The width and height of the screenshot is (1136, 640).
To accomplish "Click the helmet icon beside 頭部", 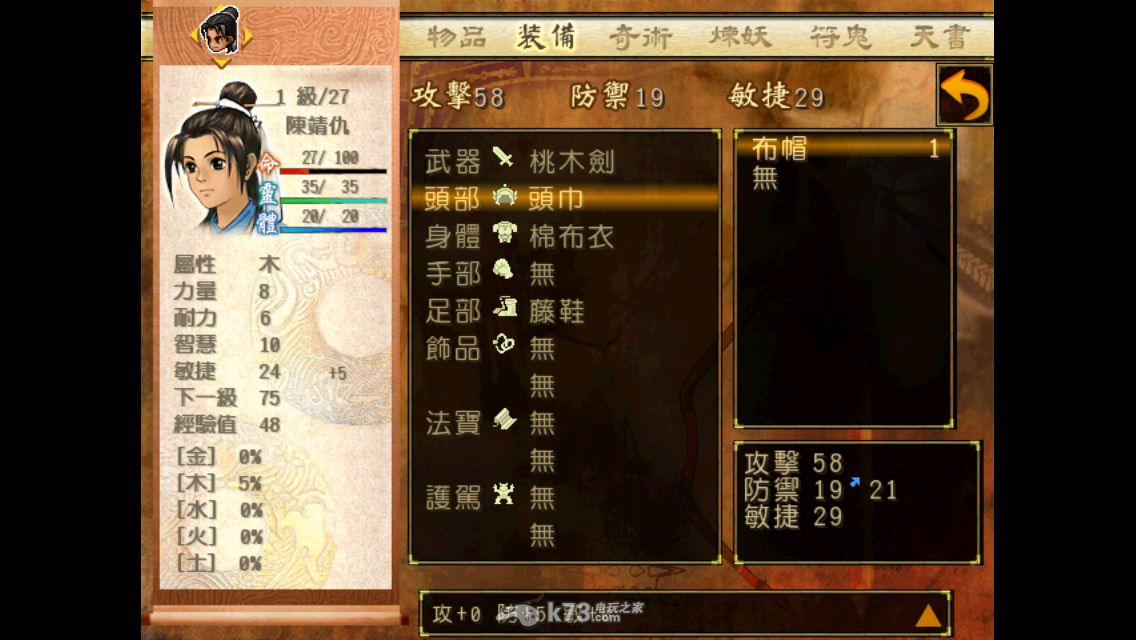I will [504, 196].
